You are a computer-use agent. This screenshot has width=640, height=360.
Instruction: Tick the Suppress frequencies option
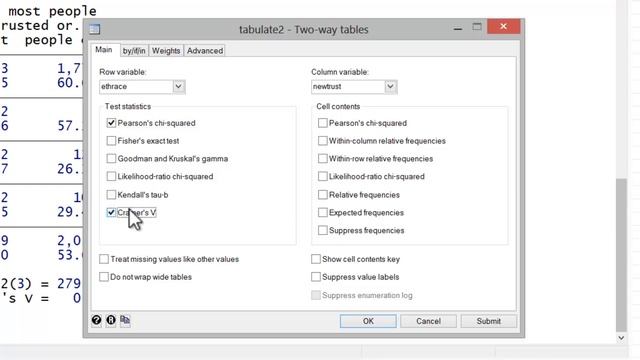click(x=322, y=231)
